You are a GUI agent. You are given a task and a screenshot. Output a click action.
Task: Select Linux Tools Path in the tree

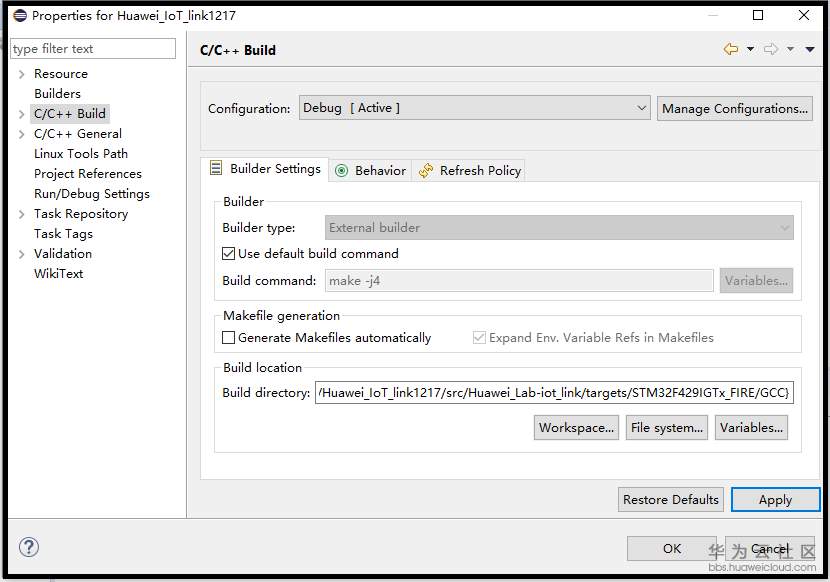pyautogui.click(x=81, y=154)
